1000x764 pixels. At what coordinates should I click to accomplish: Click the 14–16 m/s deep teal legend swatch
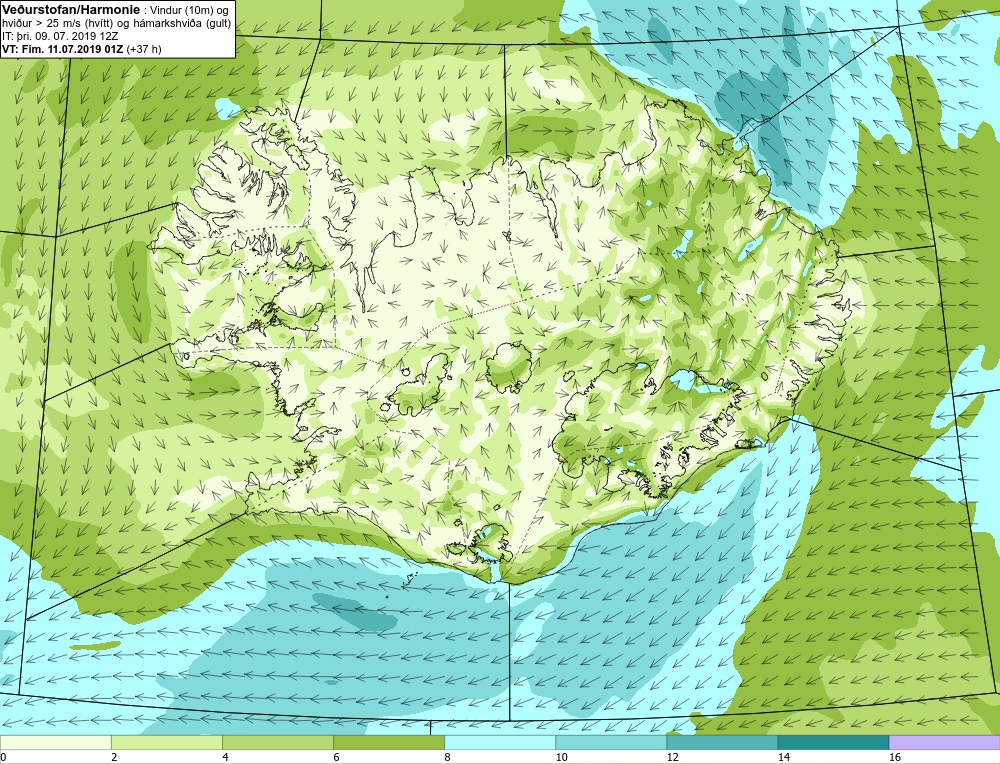pyautogui.click(x=833, y=742)
